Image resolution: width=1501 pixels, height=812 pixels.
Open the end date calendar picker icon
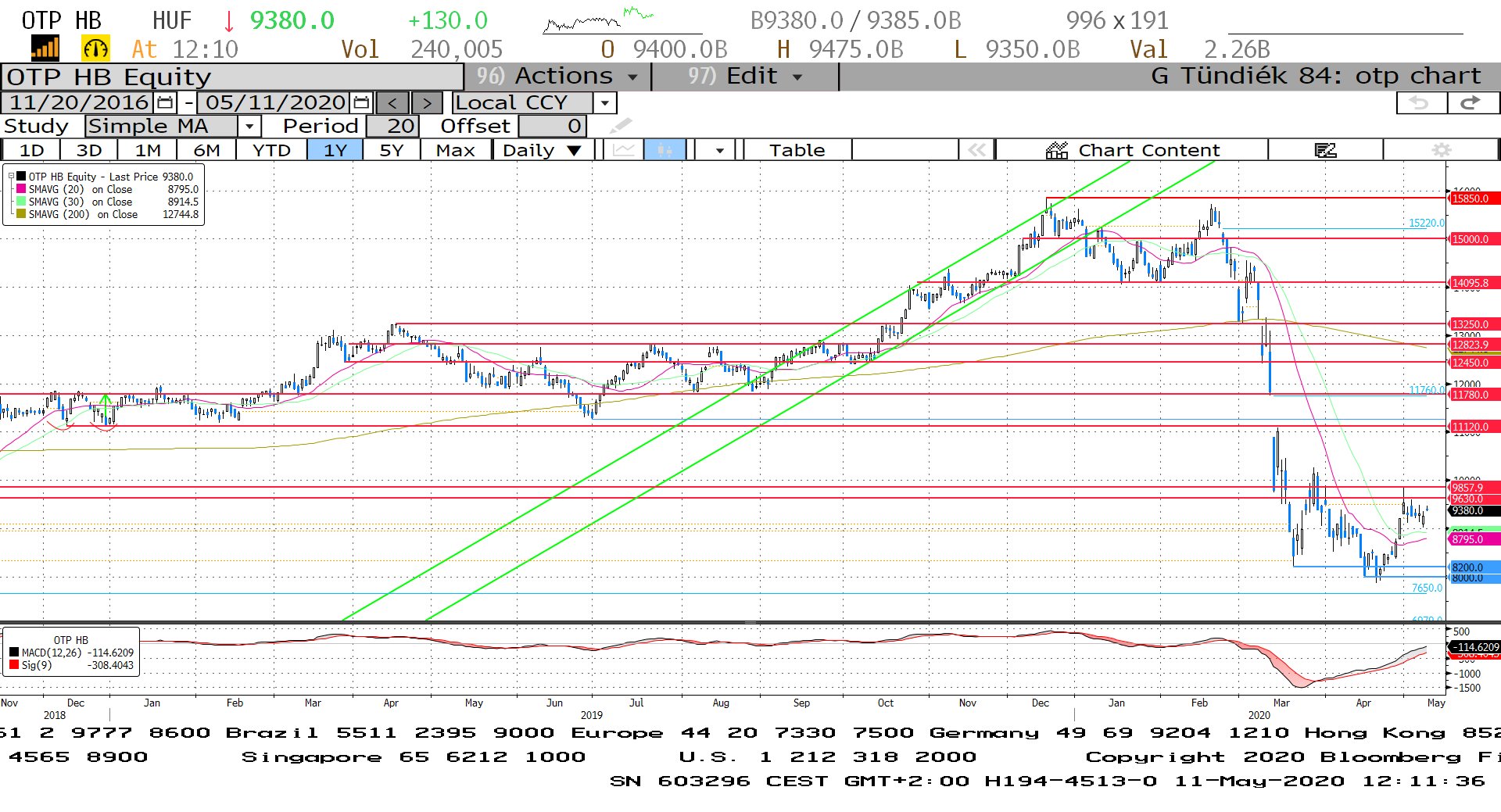point(361,102)
